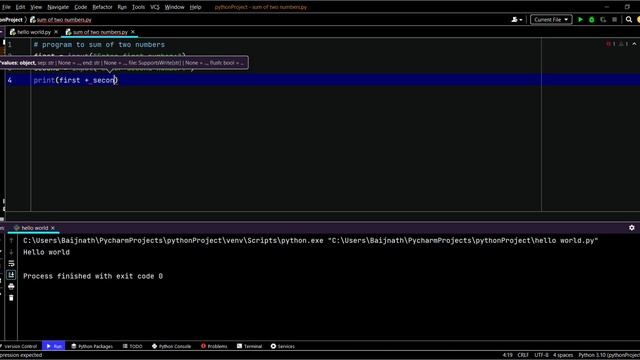Click the stop process square icon

(x=614, y=20)
